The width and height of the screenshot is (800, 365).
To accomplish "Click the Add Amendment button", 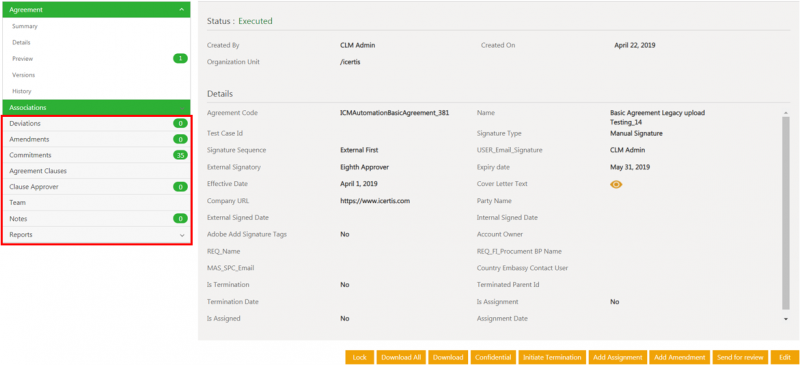I will [x=680, y=357].
